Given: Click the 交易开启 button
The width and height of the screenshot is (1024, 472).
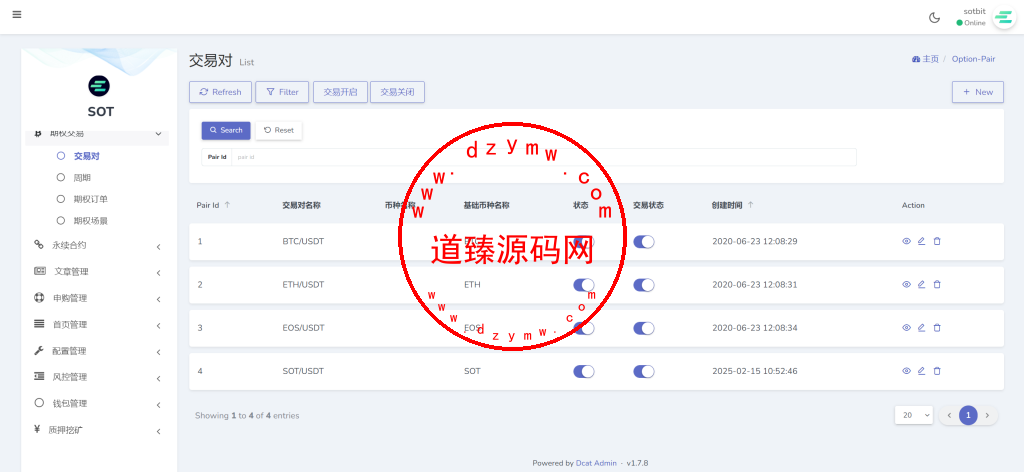Looking at the screenshot, I should point(340,92).
